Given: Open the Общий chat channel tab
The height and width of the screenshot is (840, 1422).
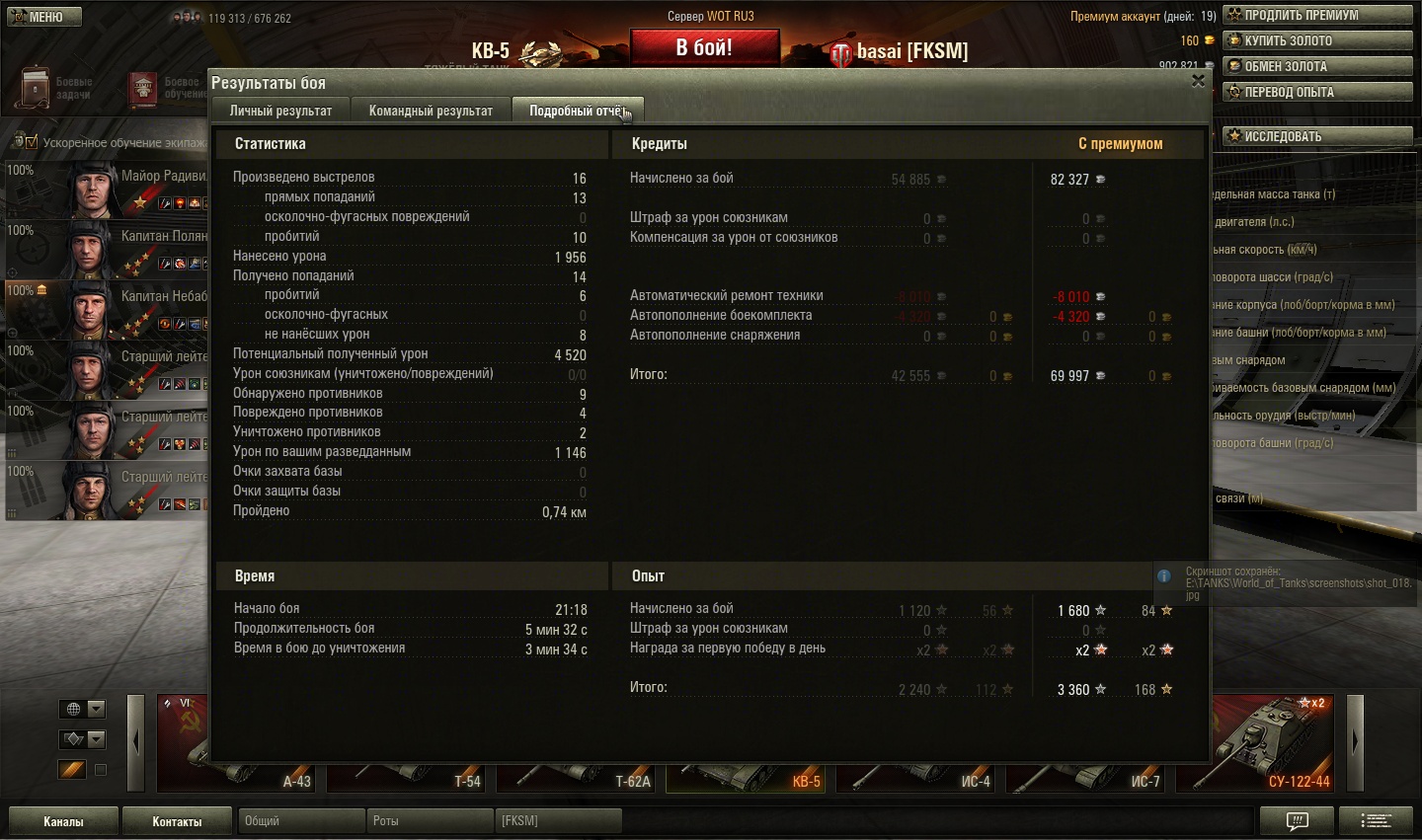Looking at the screenshot, I should (x=301, y=820).
